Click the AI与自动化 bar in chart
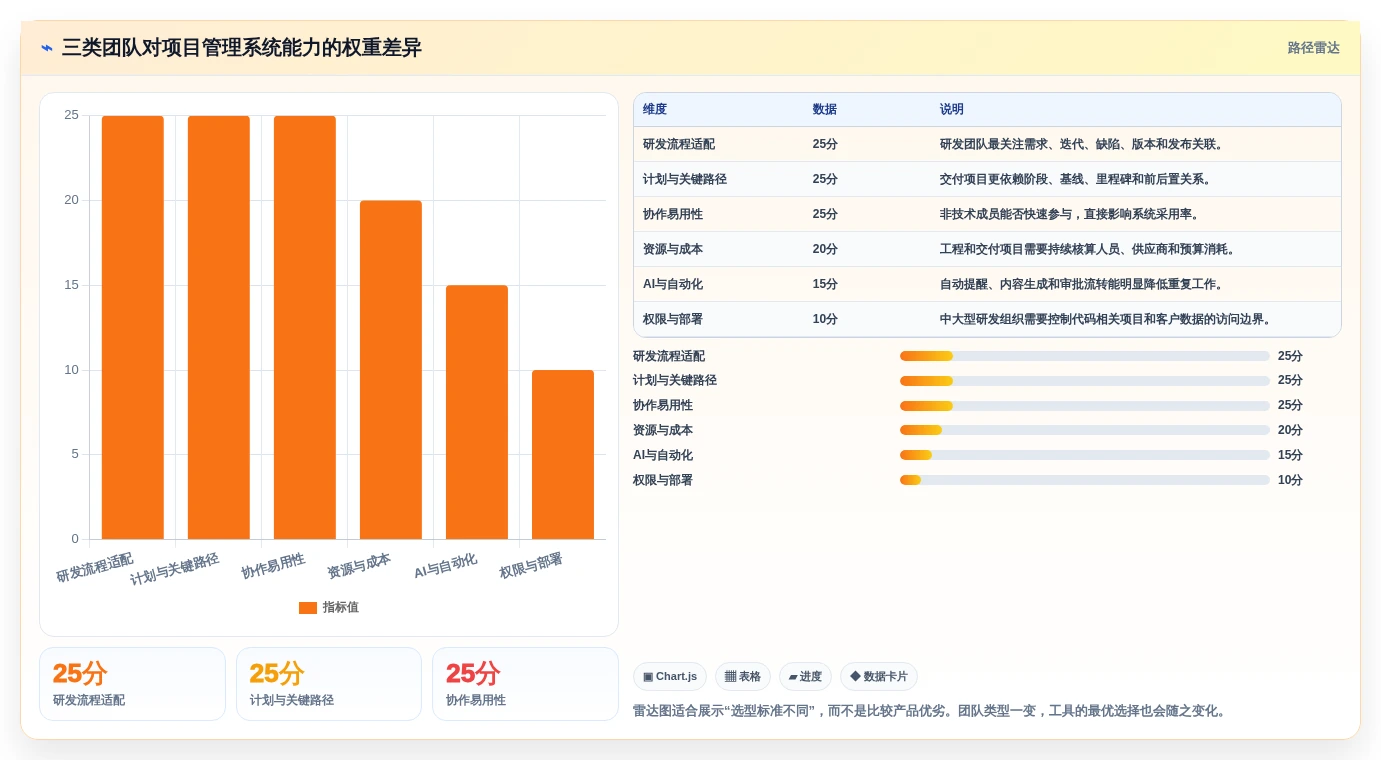 coord(477,412)
